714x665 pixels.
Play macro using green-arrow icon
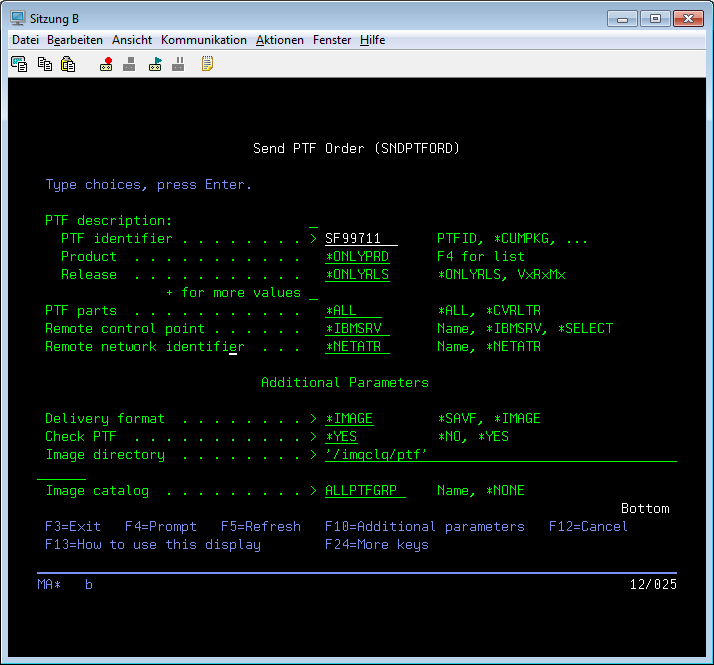coord(155,64)
